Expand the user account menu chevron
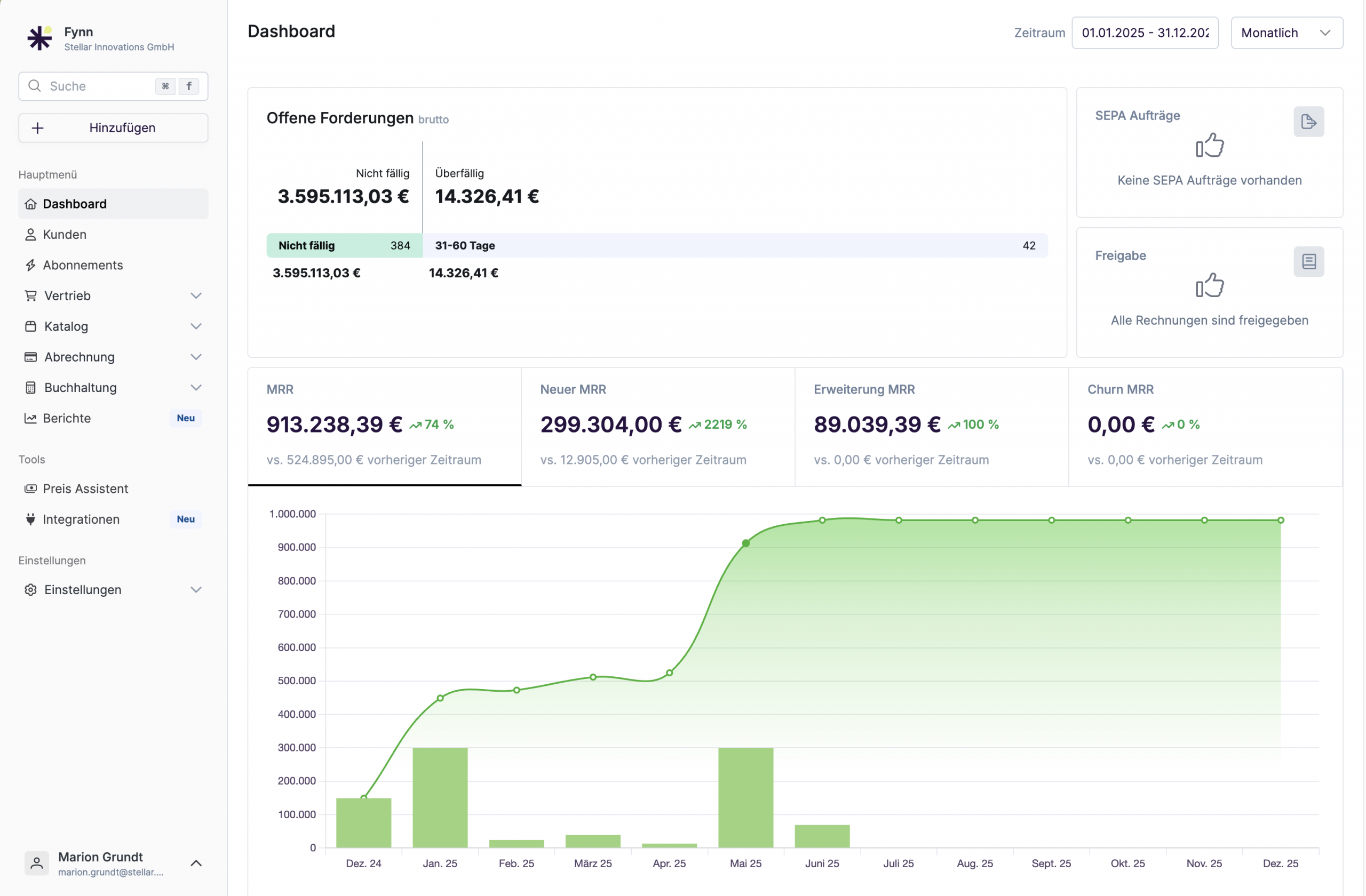 pyautogui.click(x=196, y=863)
